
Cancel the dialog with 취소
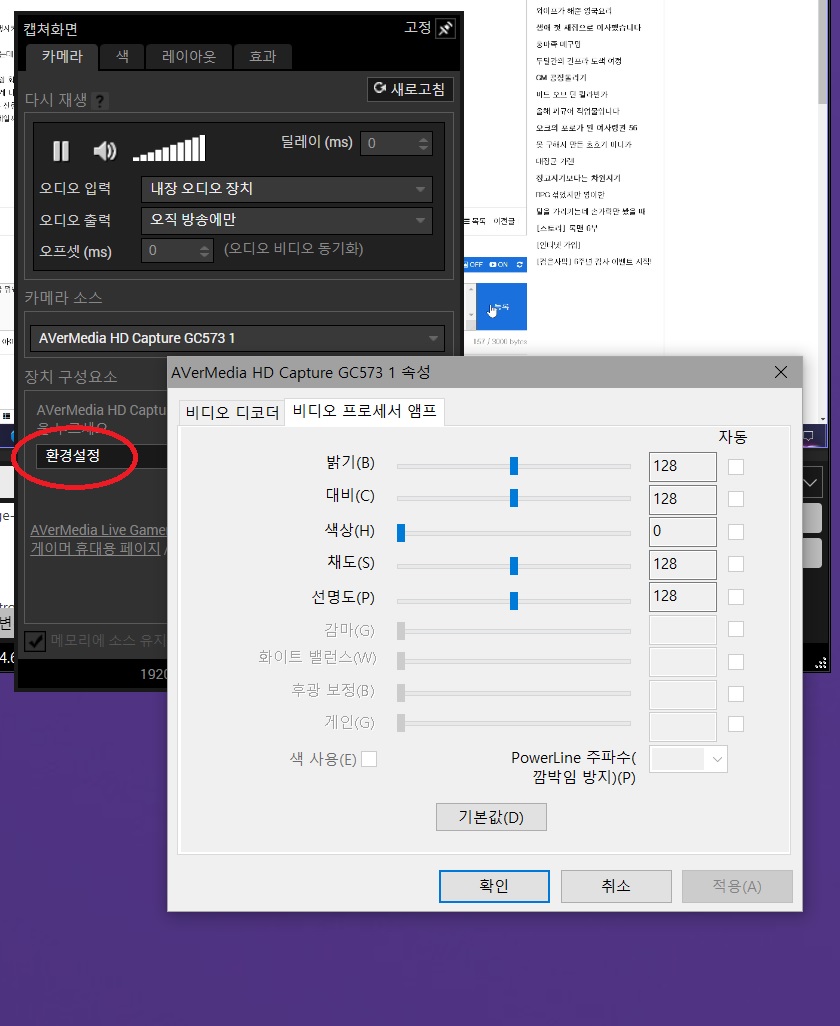tap(616, 886)
